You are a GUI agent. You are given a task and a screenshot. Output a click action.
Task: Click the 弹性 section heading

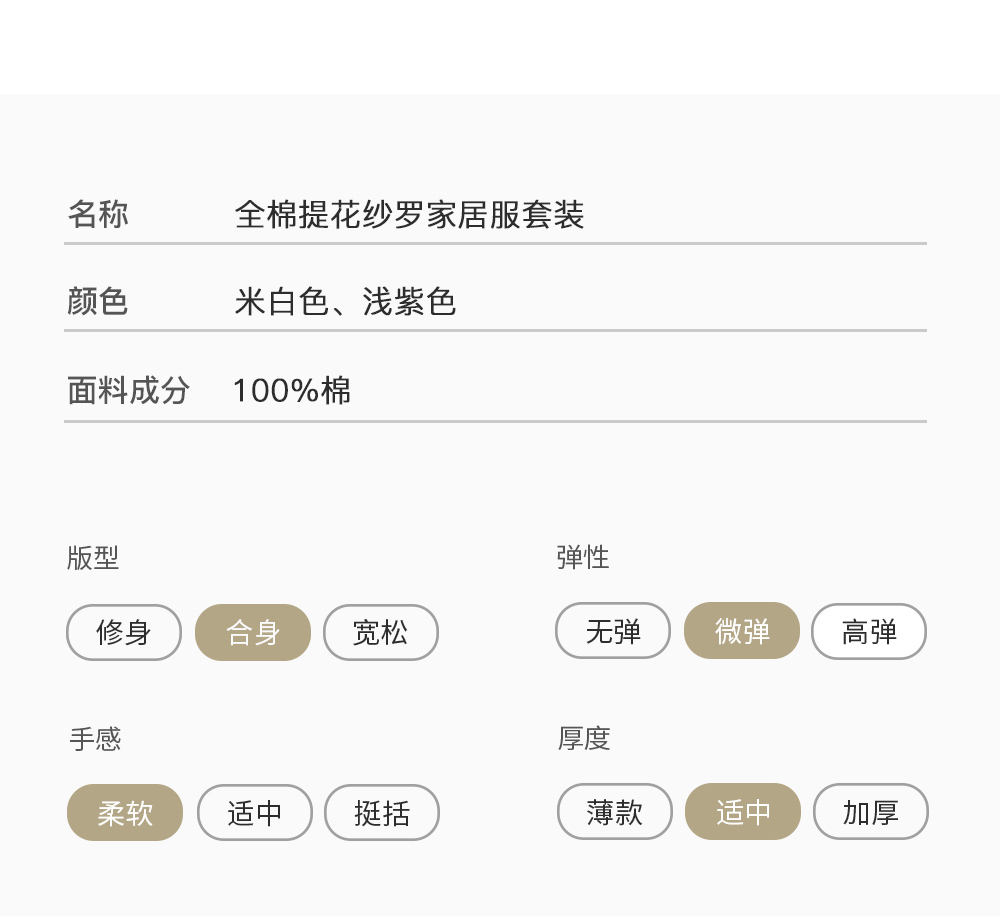pos(583,557)
